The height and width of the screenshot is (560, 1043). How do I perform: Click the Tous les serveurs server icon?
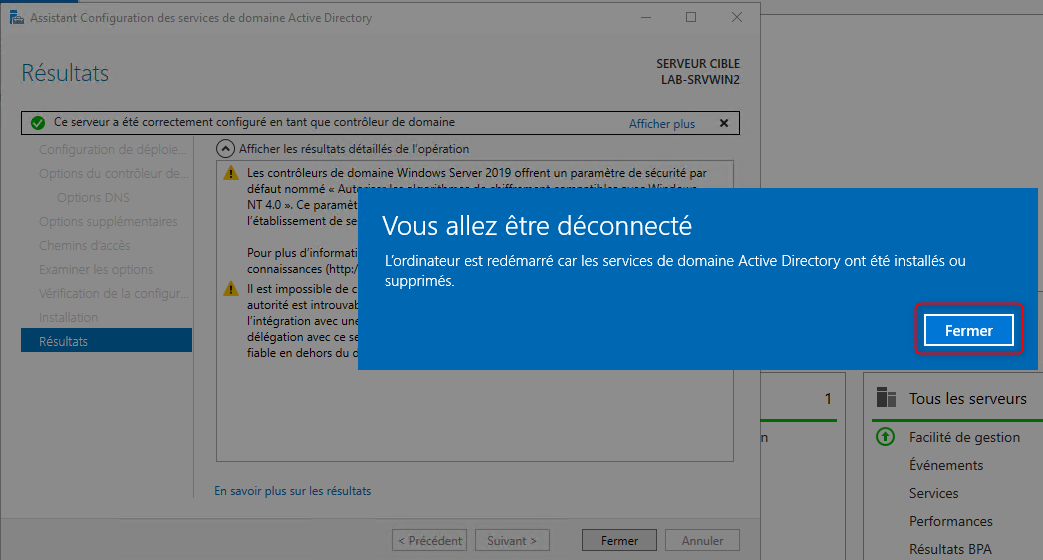pos(886,398)
